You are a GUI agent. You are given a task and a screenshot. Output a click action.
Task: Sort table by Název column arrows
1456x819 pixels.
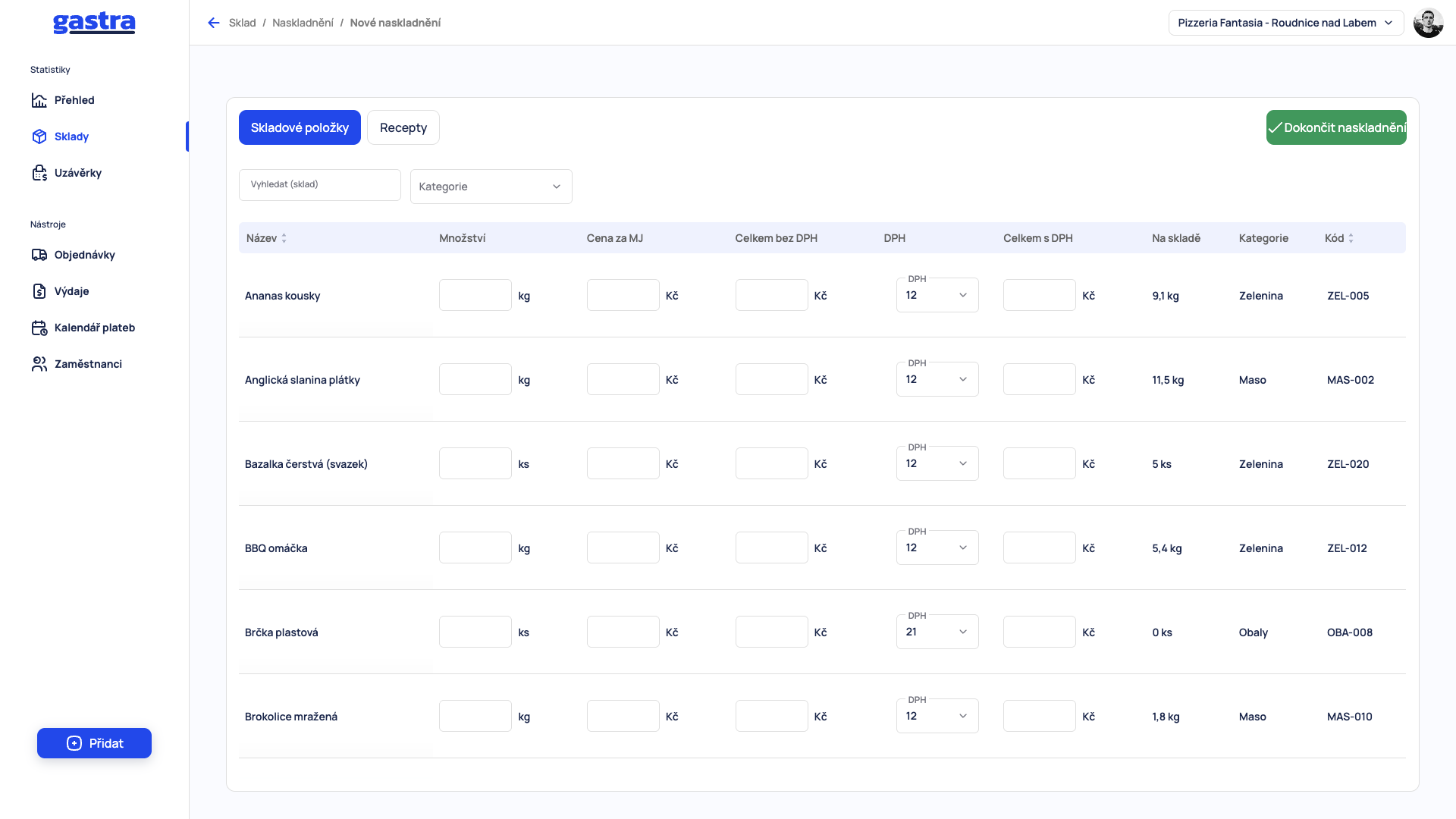click(284, 238)
